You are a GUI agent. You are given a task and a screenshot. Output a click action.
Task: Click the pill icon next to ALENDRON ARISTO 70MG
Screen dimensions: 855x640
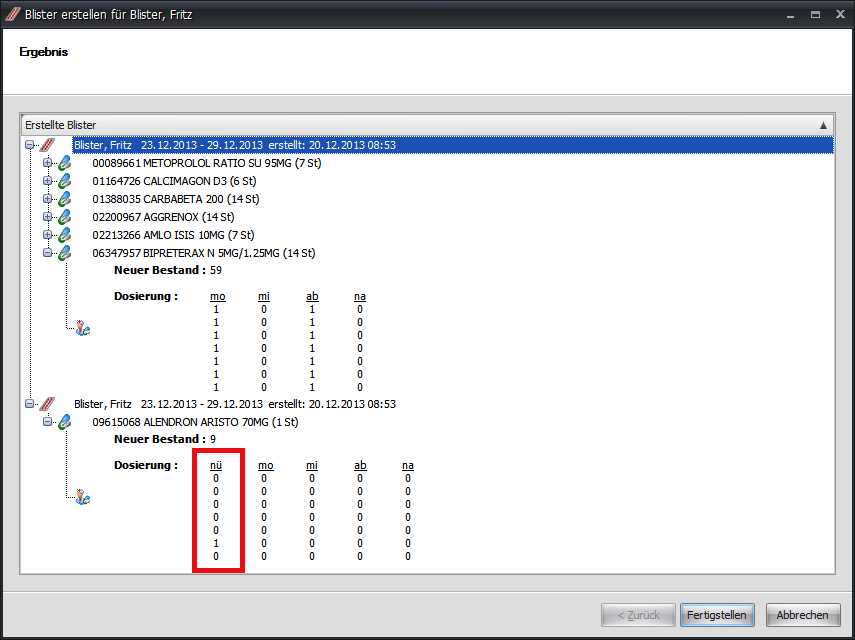click(65, 422)
